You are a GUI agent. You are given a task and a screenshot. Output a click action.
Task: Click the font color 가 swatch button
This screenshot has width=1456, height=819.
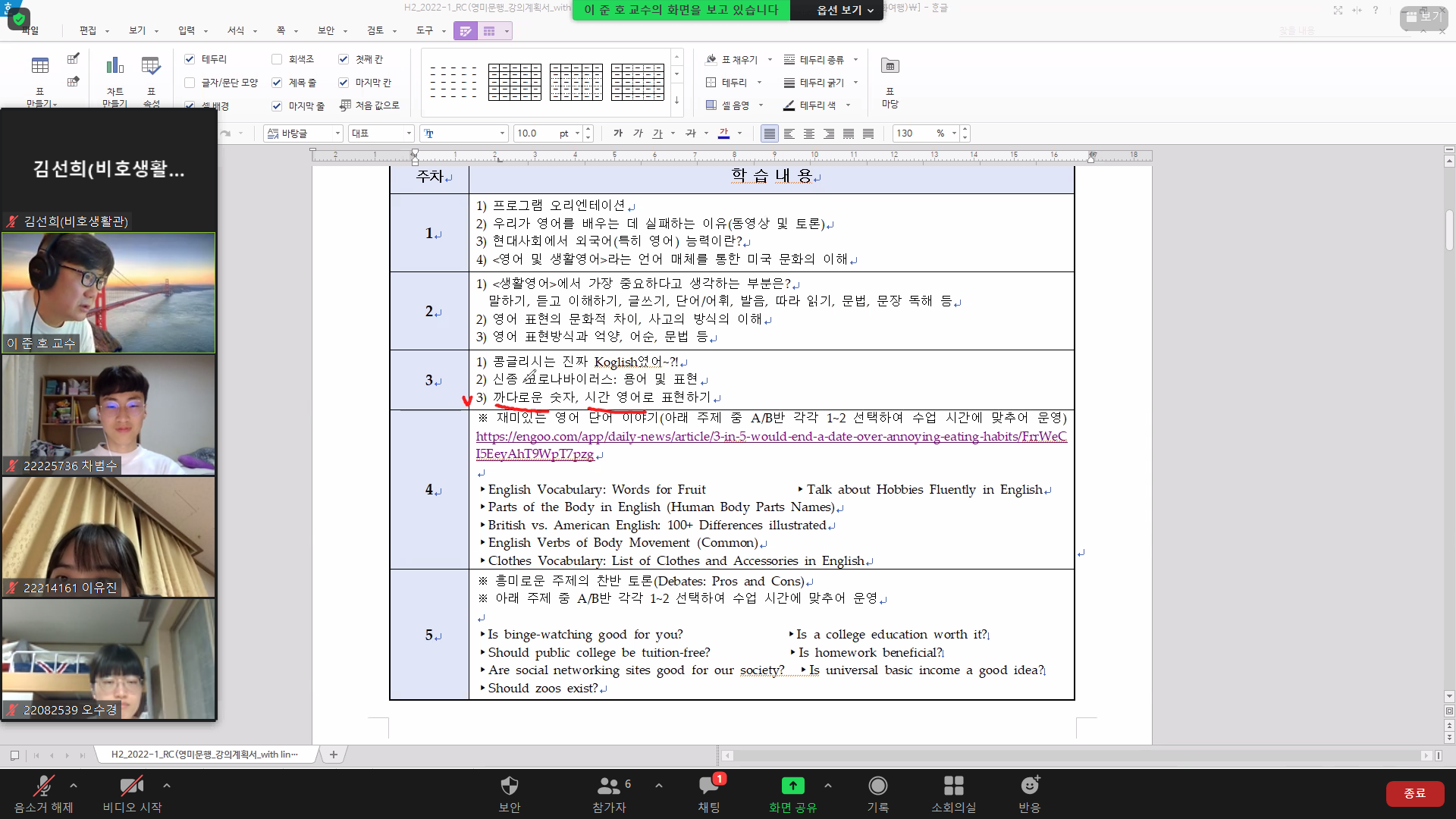point(723,133)
